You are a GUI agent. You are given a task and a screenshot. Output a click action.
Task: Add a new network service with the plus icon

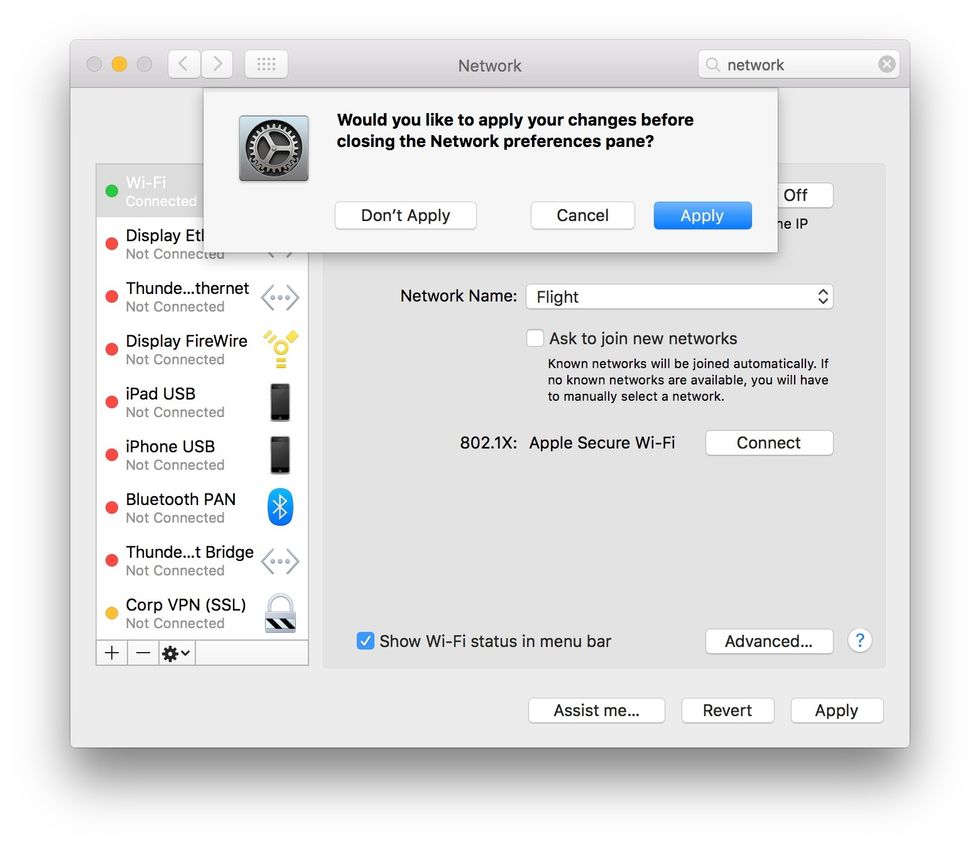coord(111,653)
